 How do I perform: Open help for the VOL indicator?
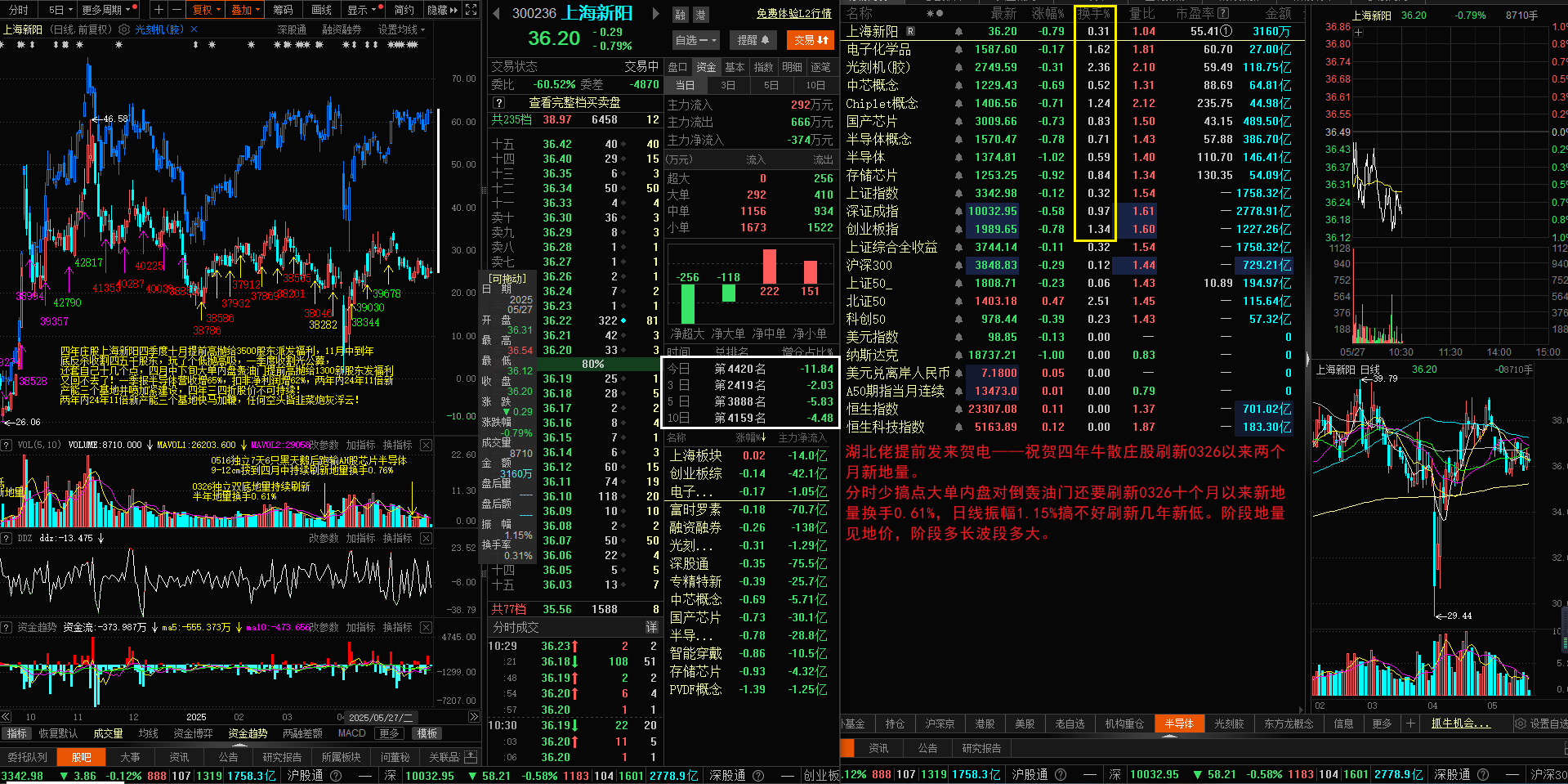(7, 446)
